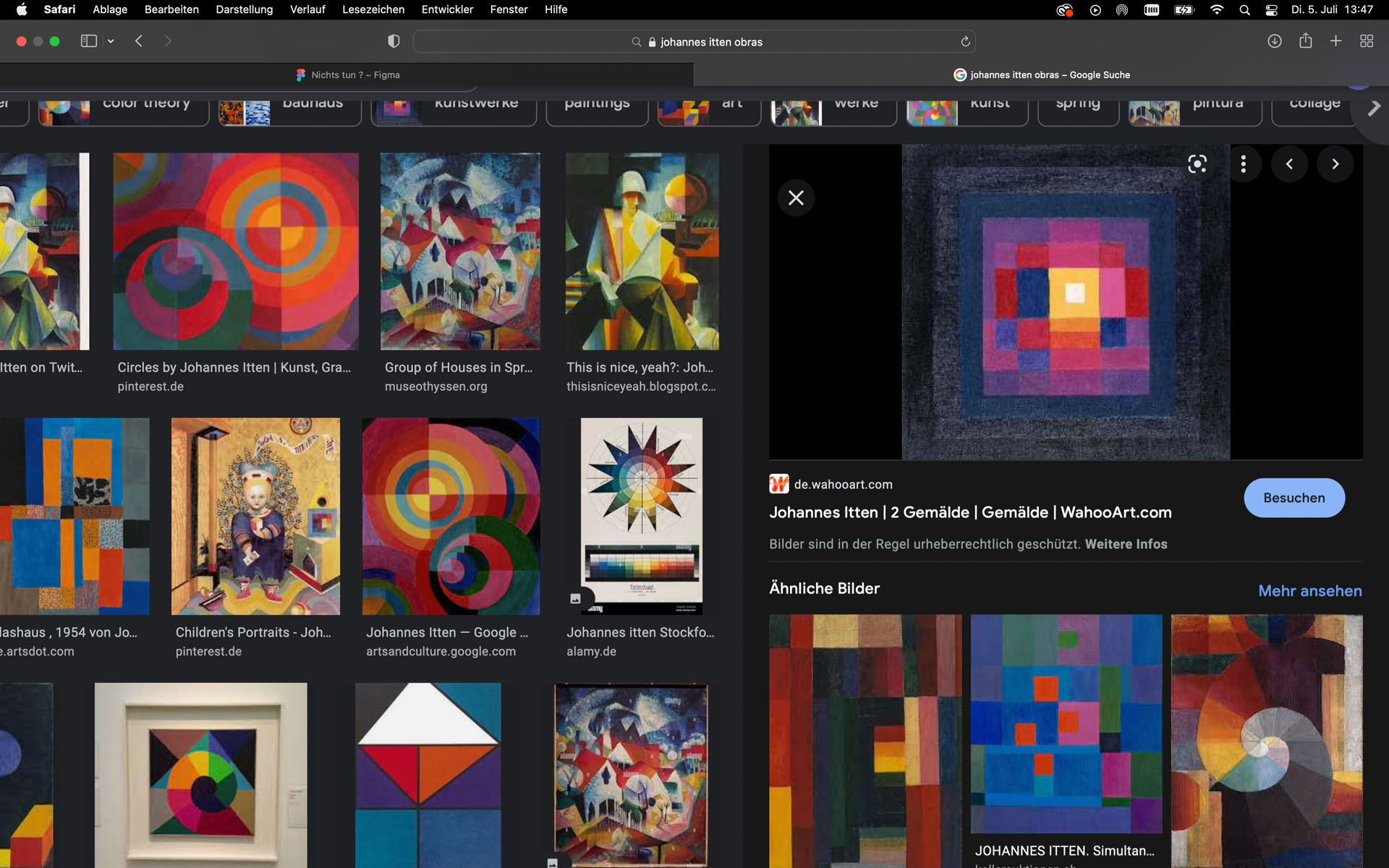Open the This is nice, yeah? thumbnail
The height and width of the screenshot is (868, 1389).
coord(642,251)
